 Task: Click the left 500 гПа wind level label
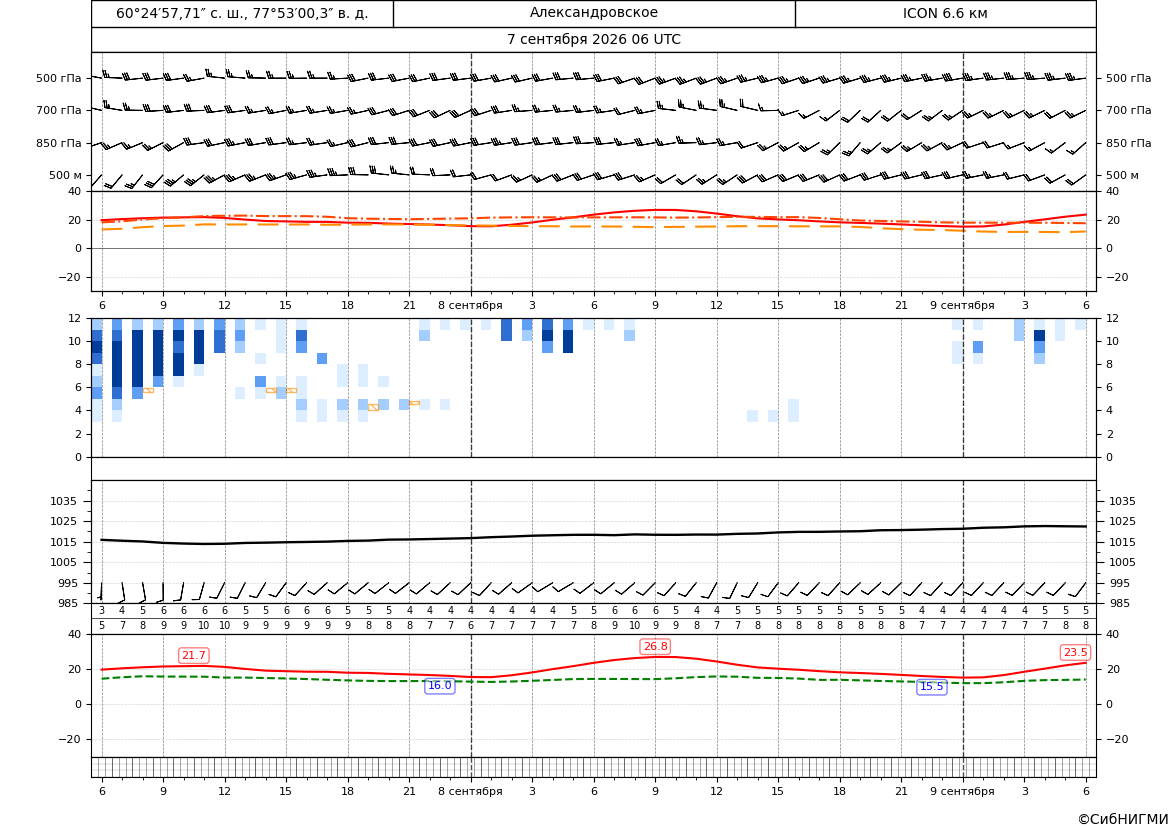pos(59,78)
